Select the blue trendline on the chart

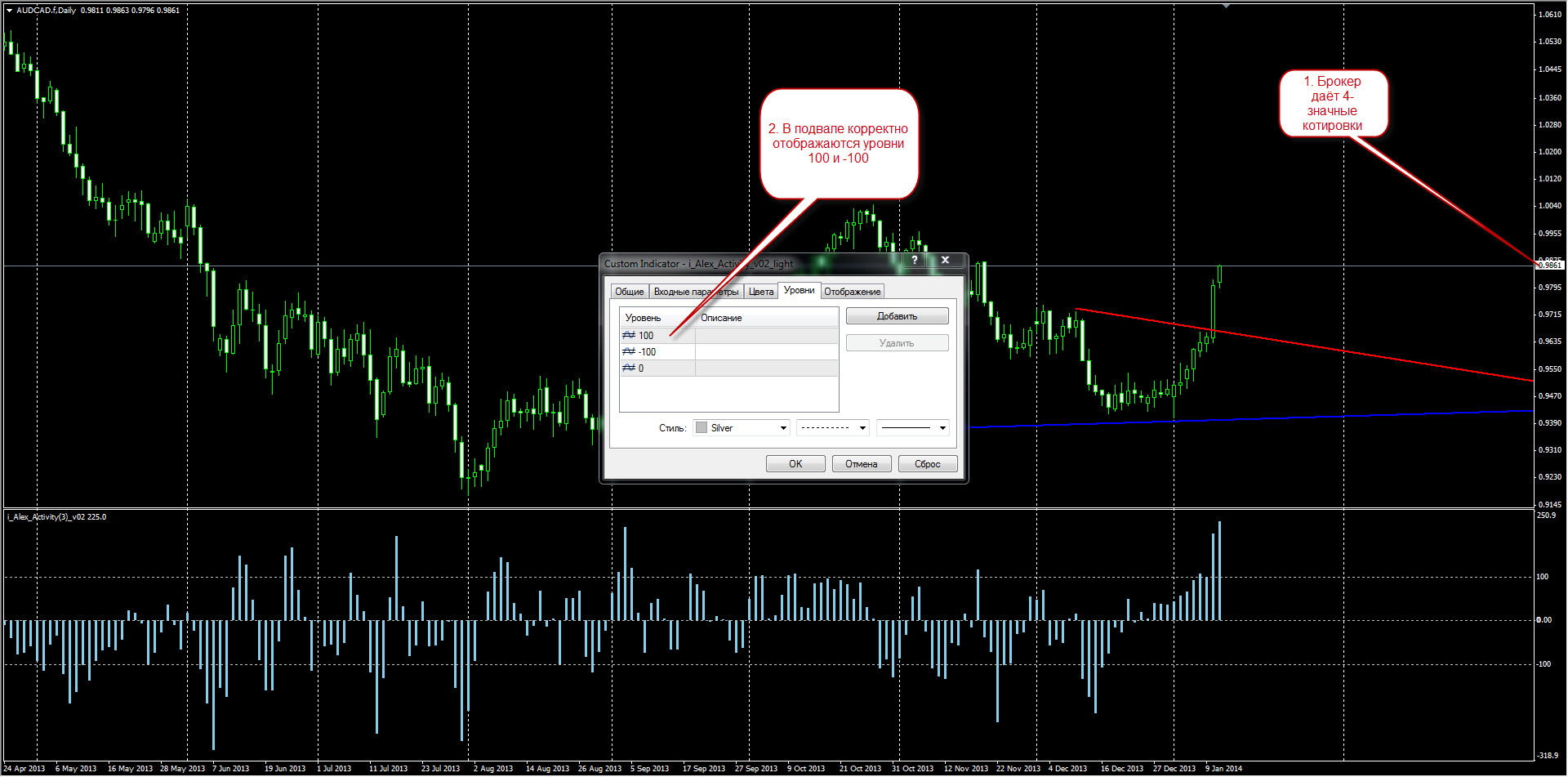click(1249, 419)
